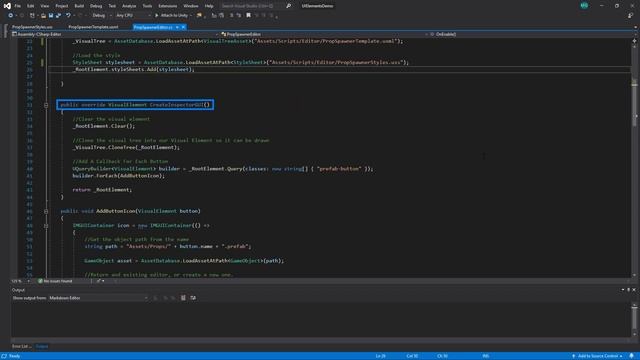Open the Debug menu
640x360 pixels.
click(x=96, y=6)
